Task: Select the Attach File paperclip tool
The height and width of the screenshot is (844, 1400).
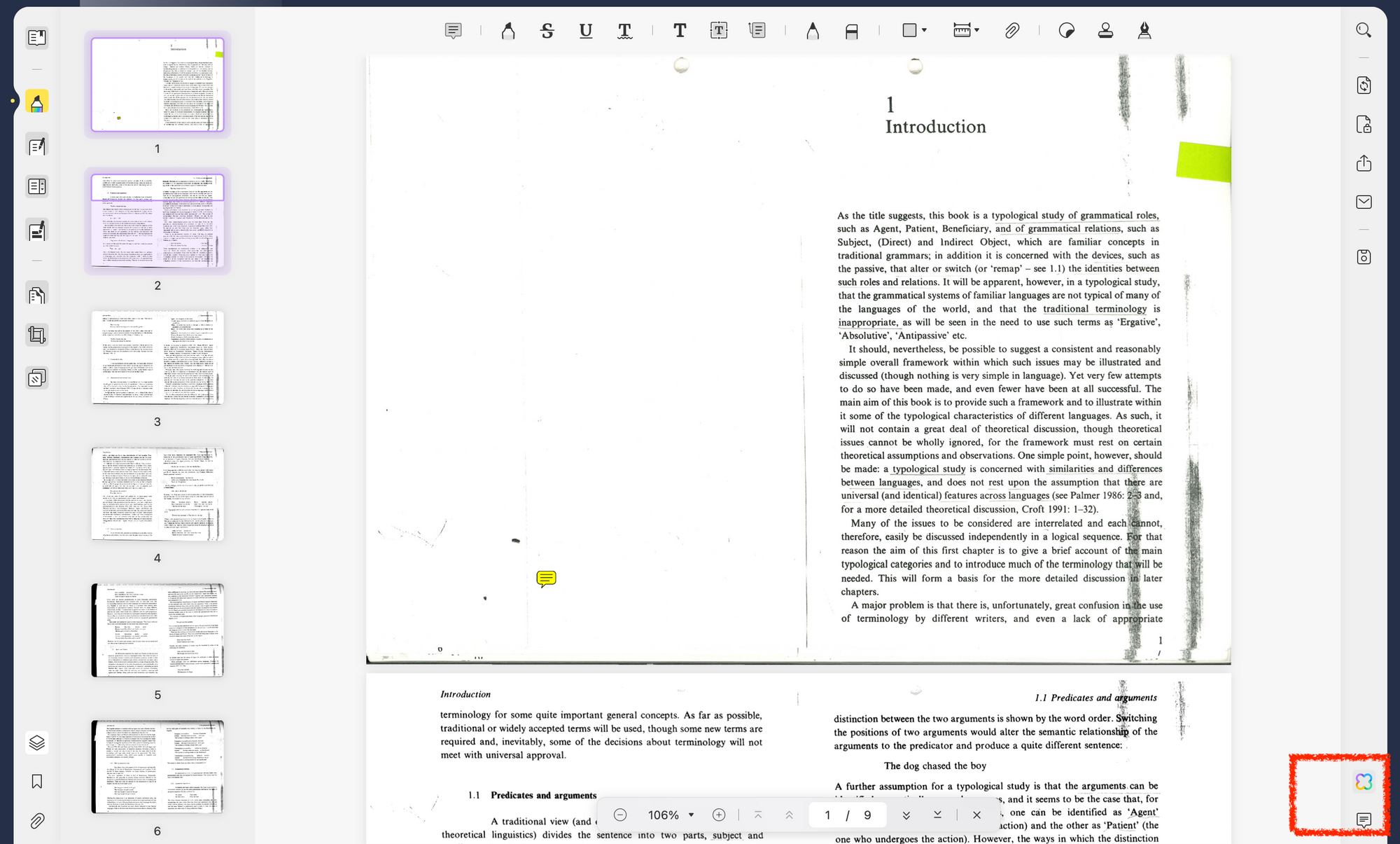Action: [x=1012, y=30]
